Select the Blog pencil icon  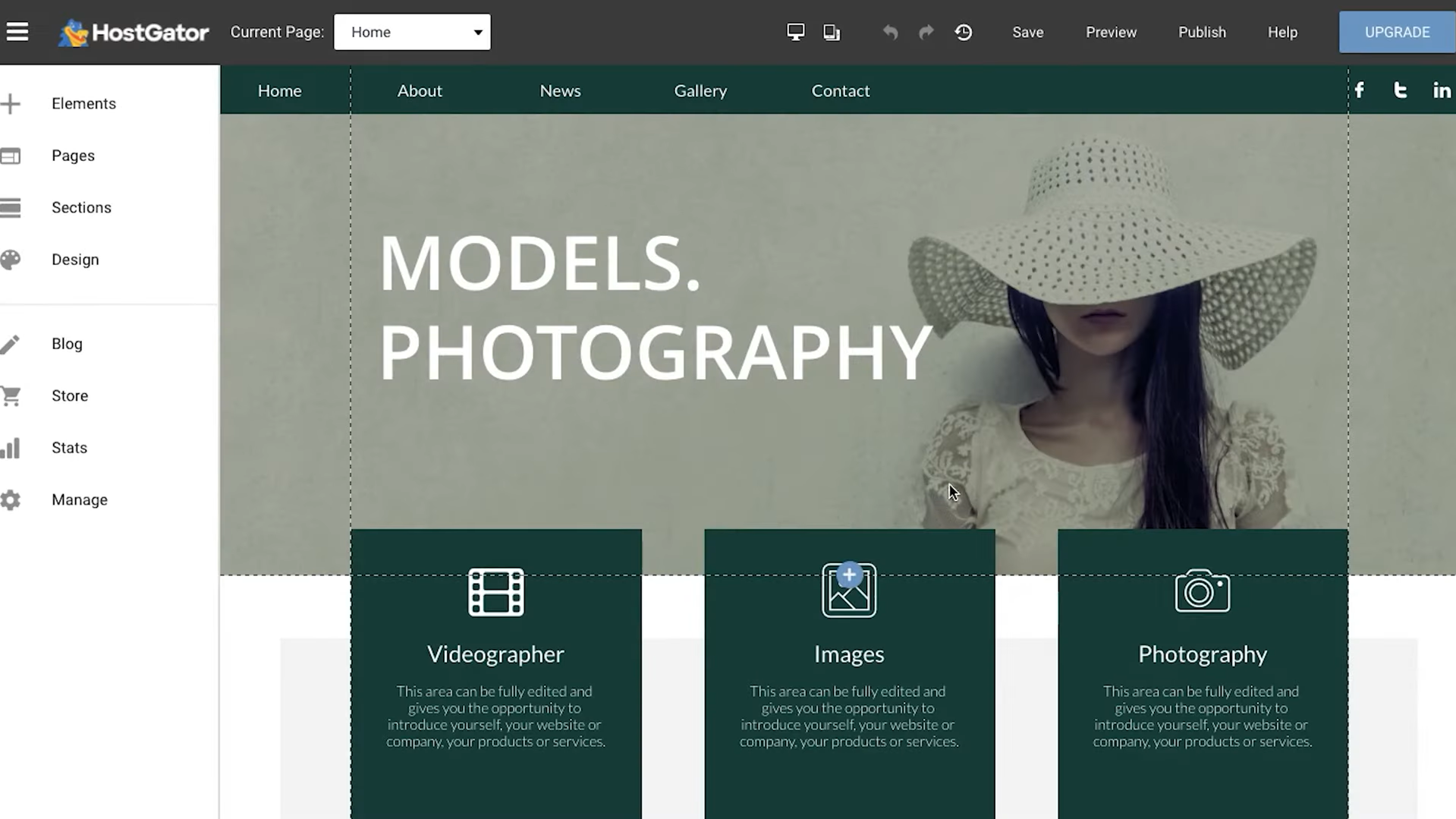click(11, 343)
